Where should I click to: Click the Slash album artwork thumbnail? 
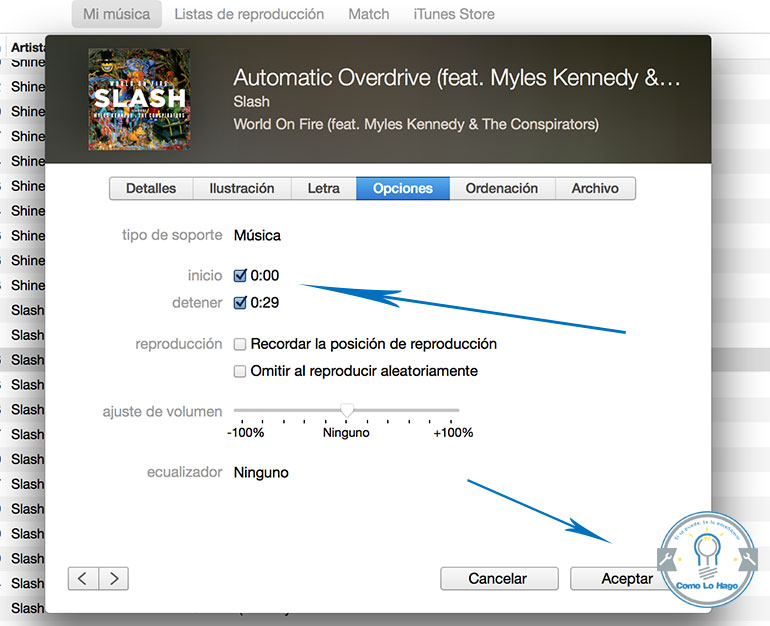pyautogui.click(x=139, y=99)
